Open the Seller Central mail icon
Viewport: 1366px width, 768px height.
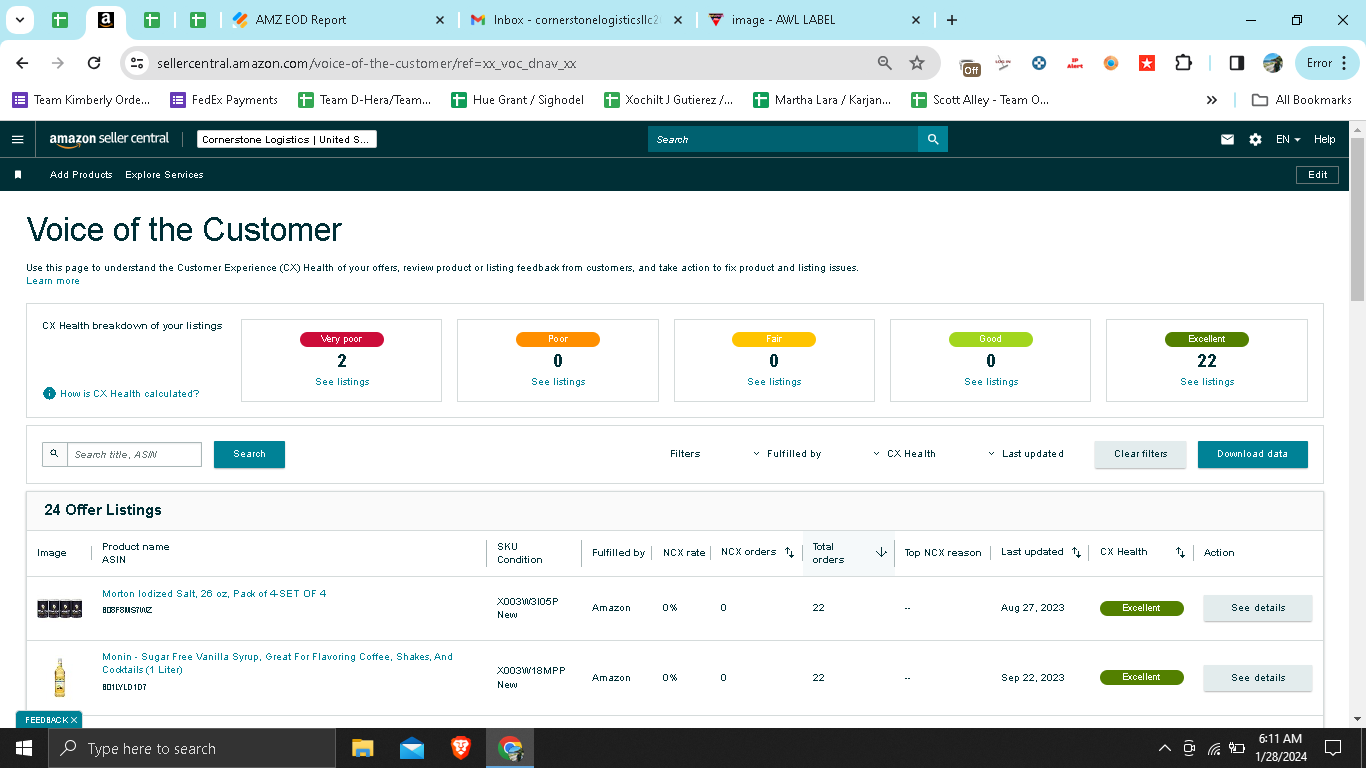[1227, 140]
